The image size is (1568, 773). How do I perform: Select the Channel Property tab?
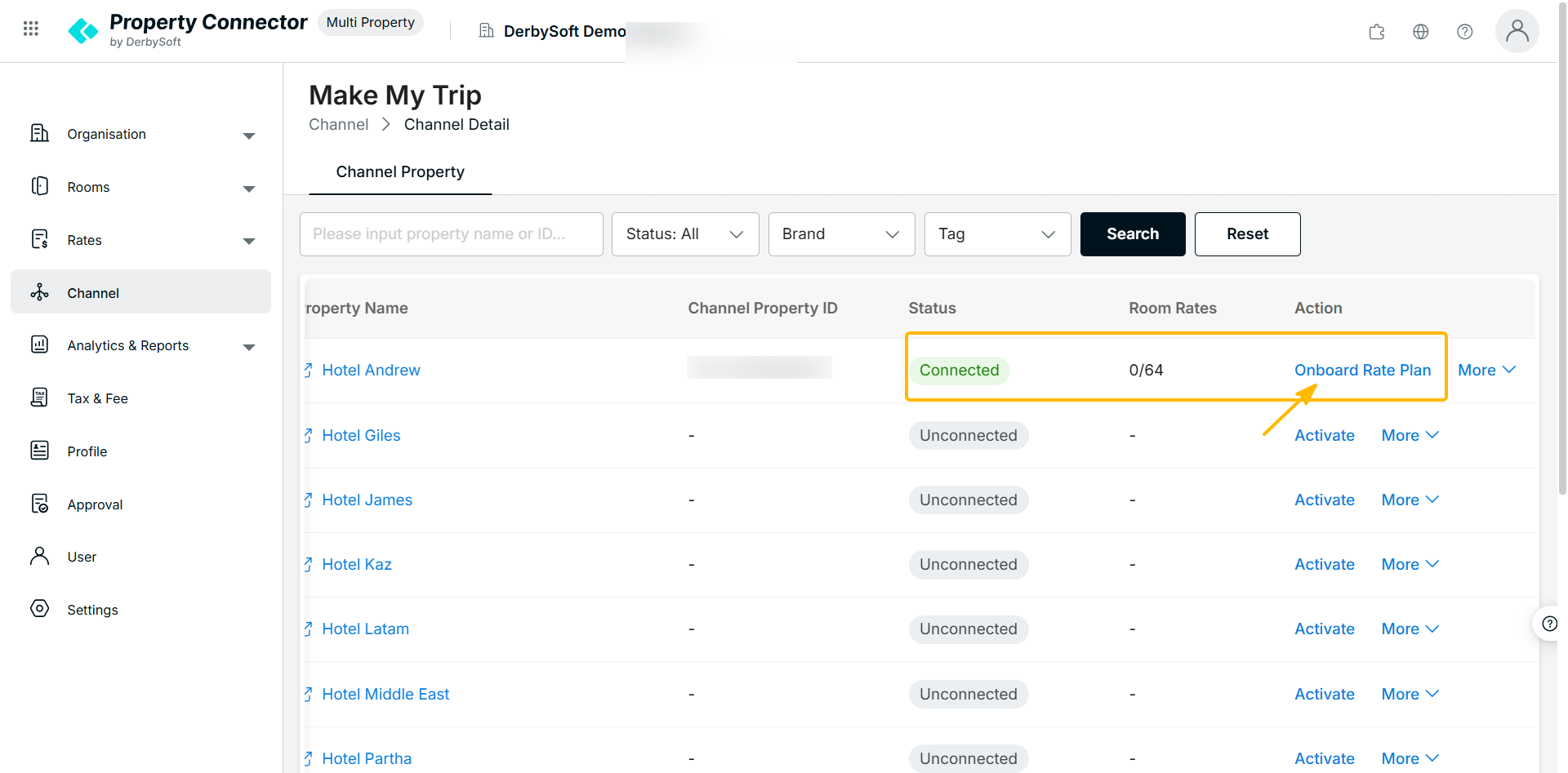tap(400, 172)
